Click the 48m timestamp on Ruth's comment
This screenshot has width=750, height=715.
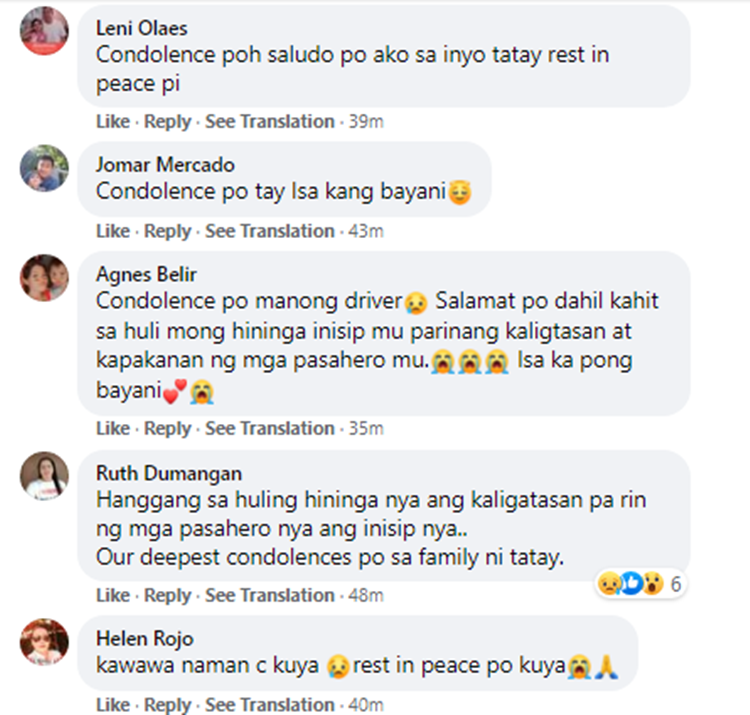point(366,595)
